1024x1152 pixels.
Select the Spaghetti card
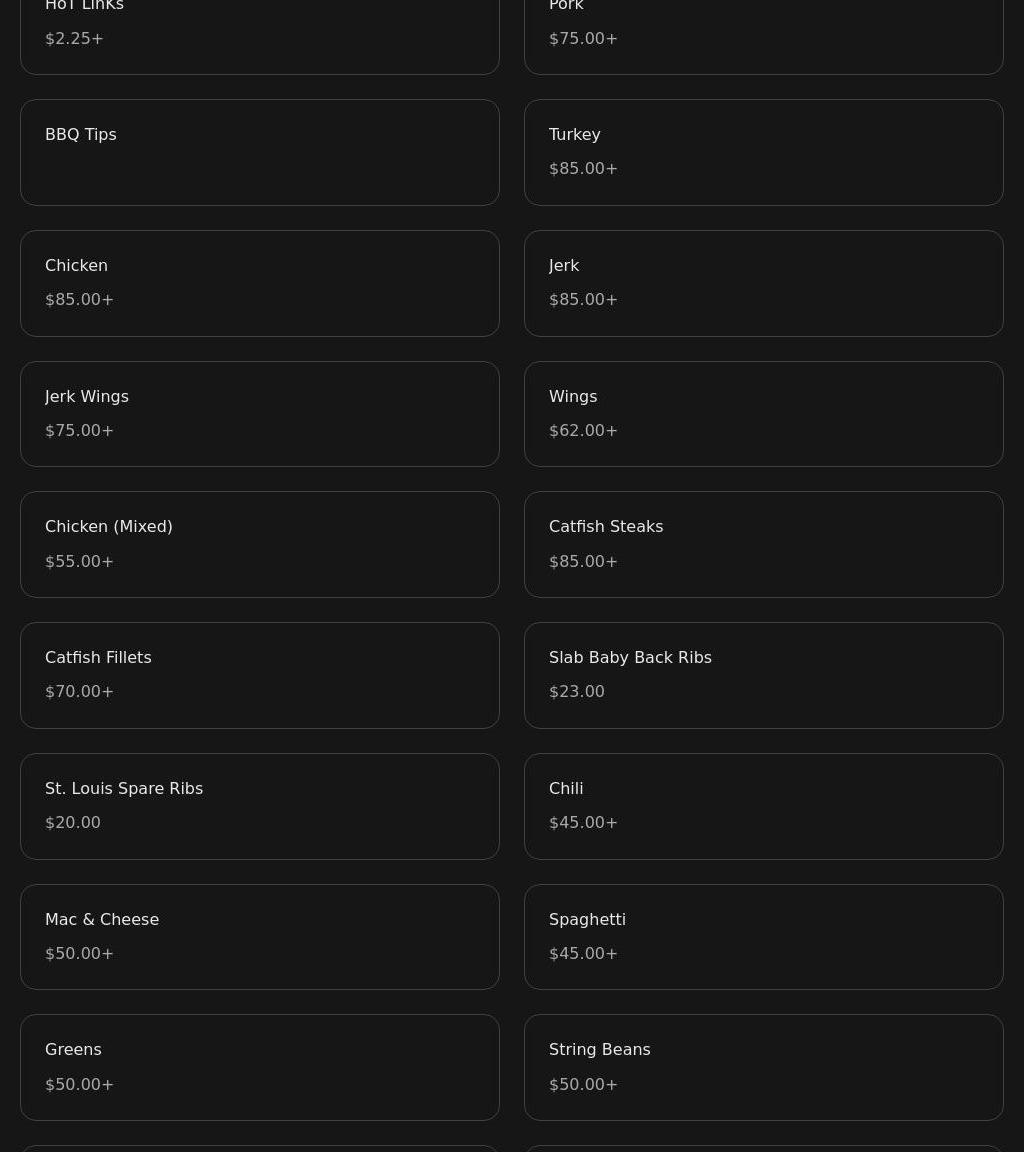click(x=763, y=937)
